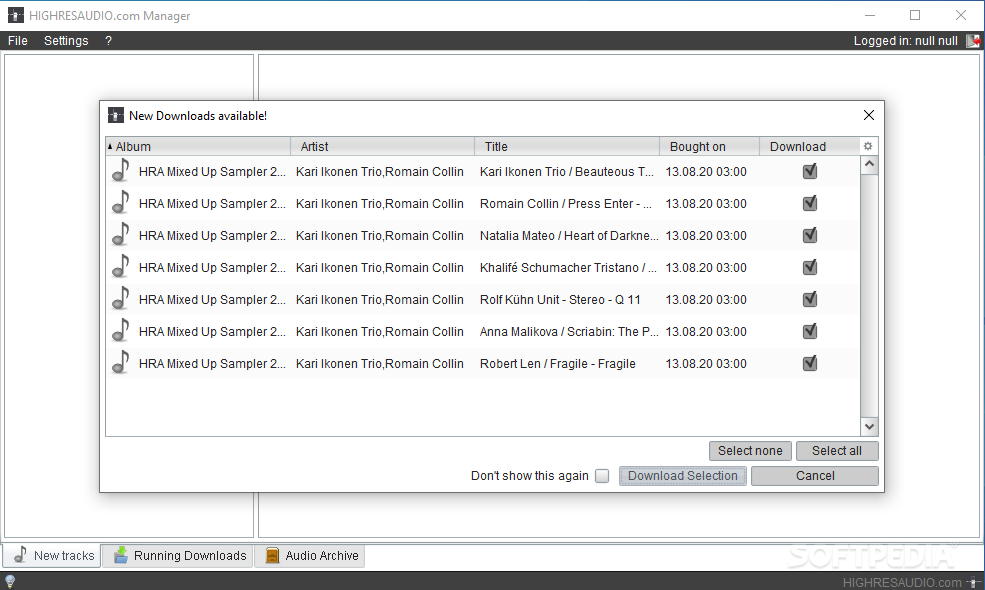985x590 pixels.
Task: Open the Settings menu
Action: tap(66, 41)
